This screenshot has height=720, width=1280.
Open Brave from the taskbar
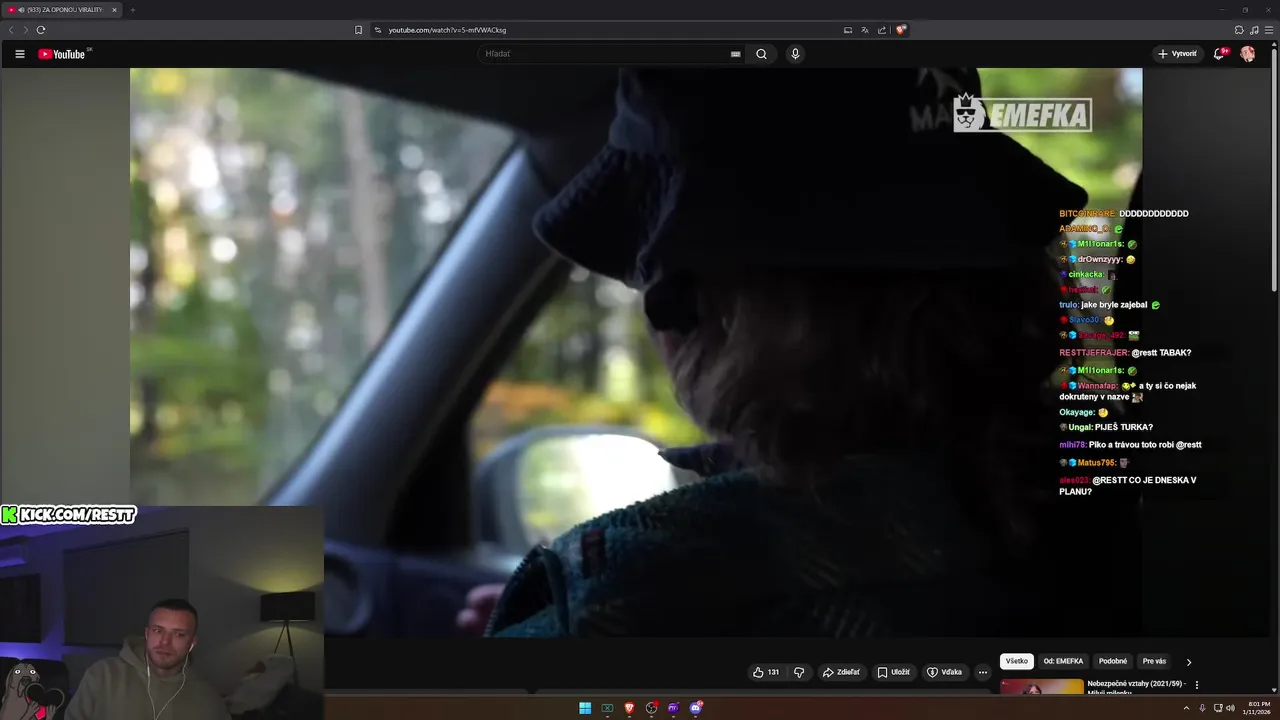[629, 708]
